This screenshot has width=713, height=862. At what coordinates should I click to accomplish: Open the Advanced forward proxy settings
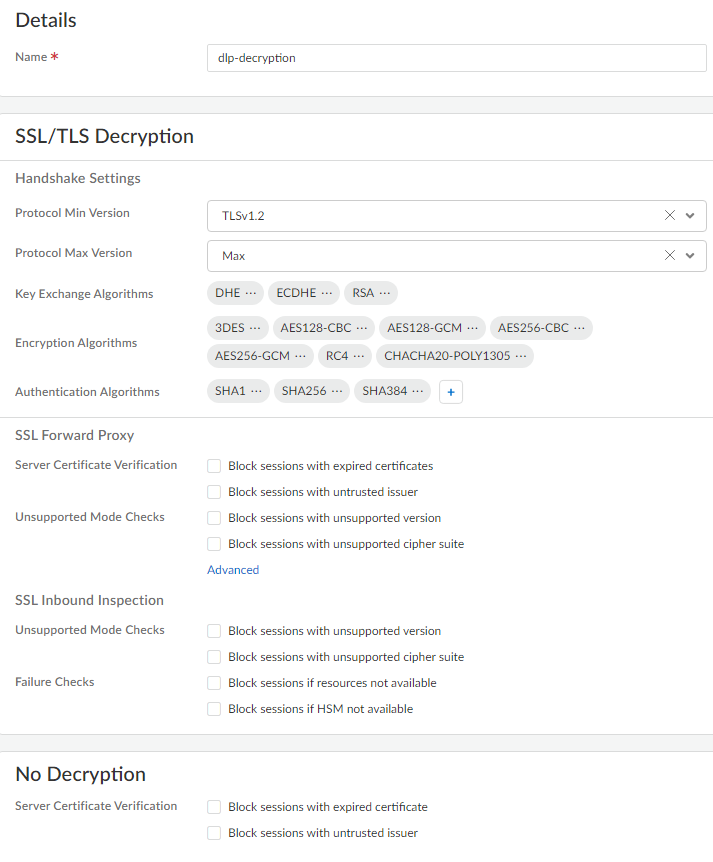pyautogui.click(x=233, y=570)
